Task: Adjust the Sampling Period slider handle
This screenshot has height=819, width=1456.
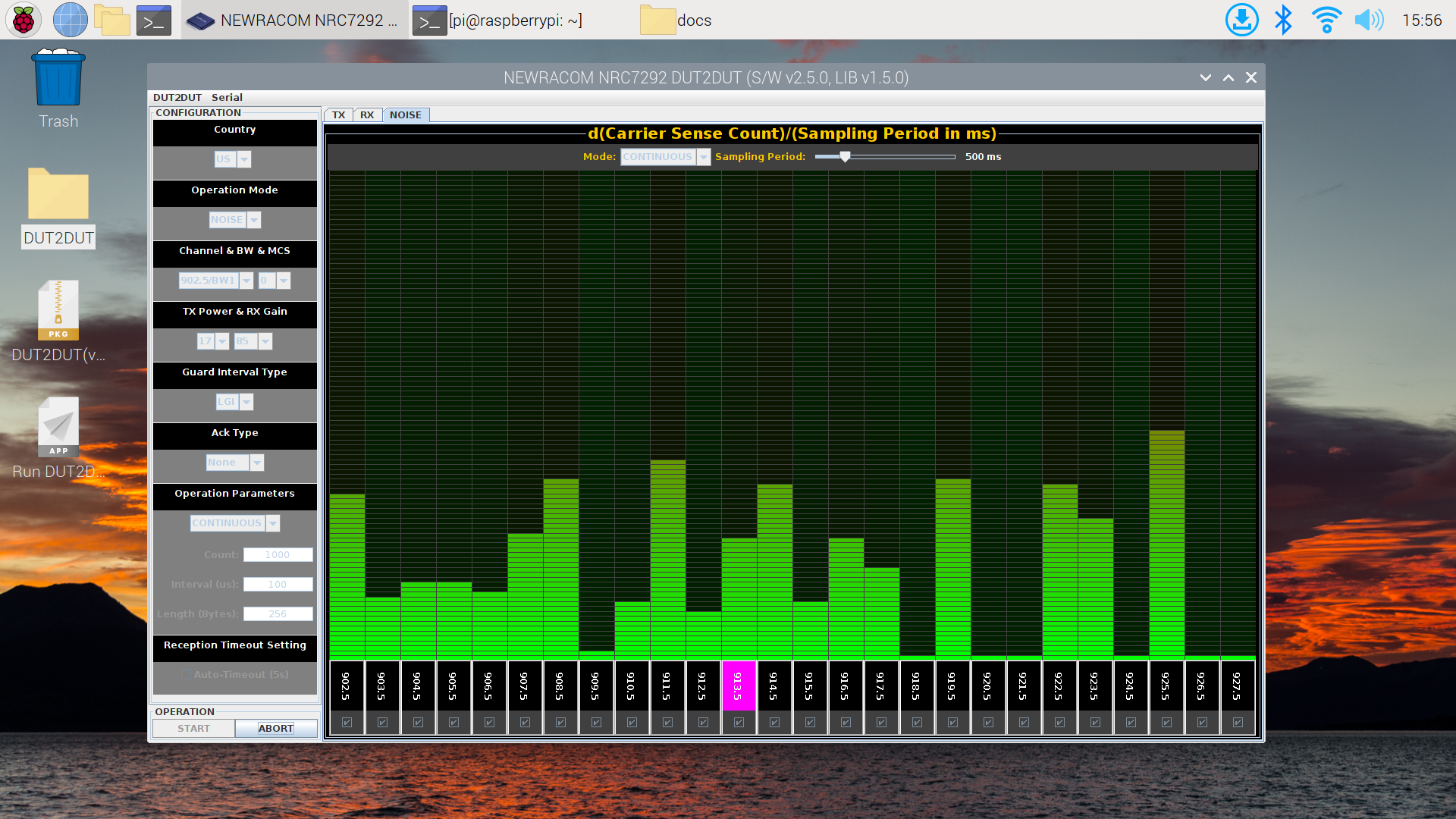Action: [x=845, y=157]
